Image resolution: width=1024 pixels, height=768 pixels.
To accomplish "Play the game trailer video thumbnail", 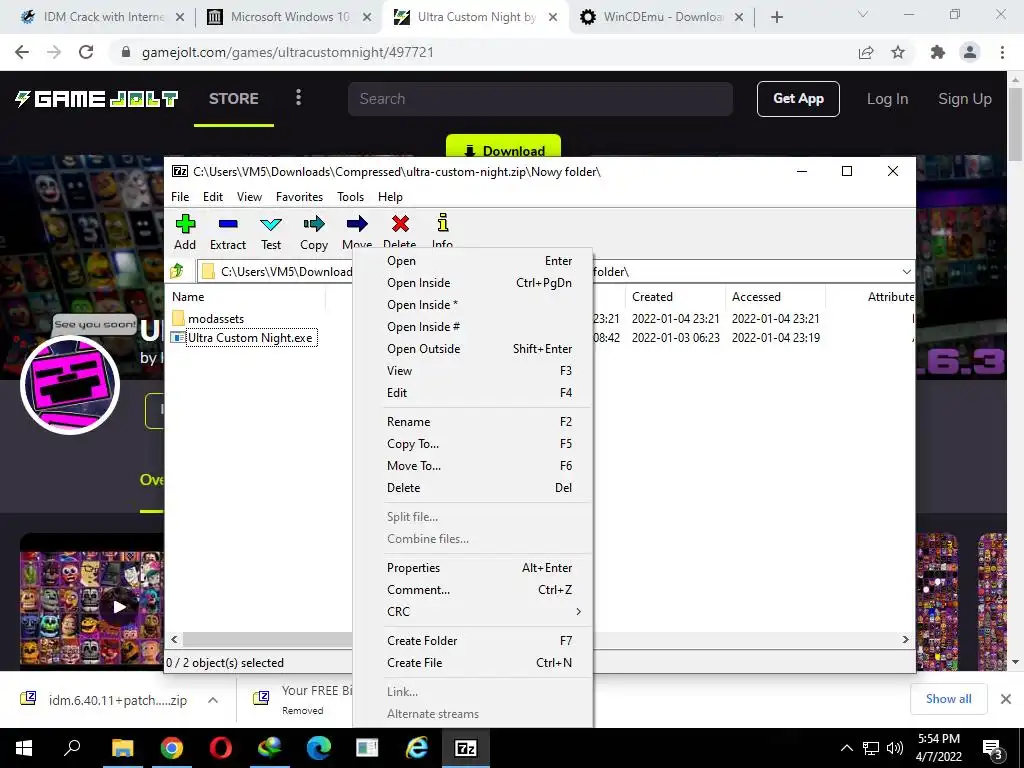I will pos(119,607).
